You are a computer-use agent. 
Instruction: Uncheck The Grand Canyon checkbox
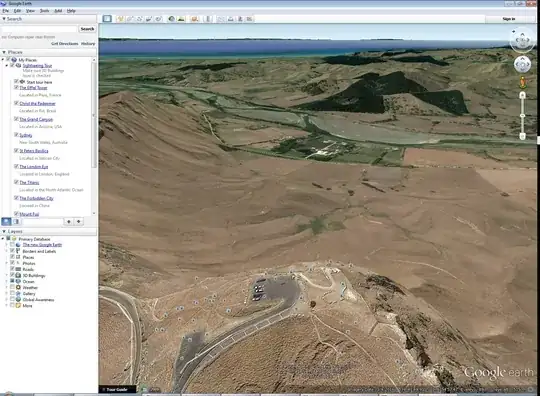pyautogui.click(x=16, y=119)
